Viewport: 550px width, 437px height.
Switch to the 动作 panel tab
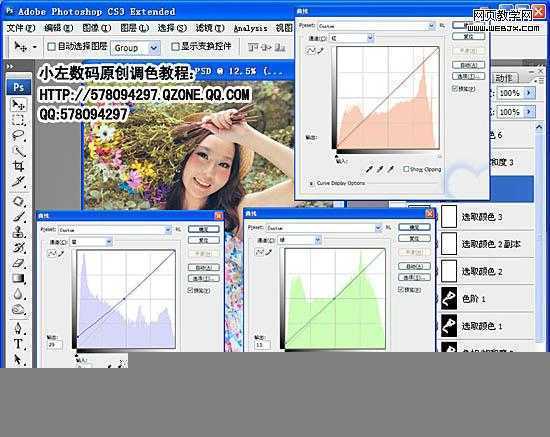(x=504, y=78)
